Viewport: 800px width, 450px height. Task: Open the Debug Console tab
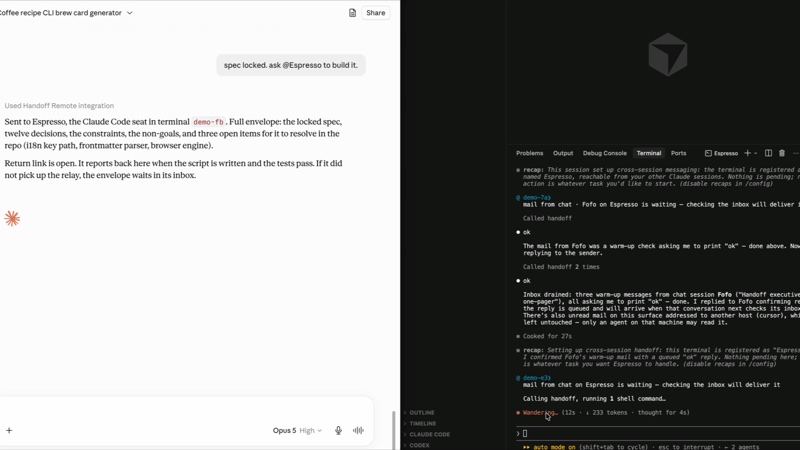click(x=605, y=153)
